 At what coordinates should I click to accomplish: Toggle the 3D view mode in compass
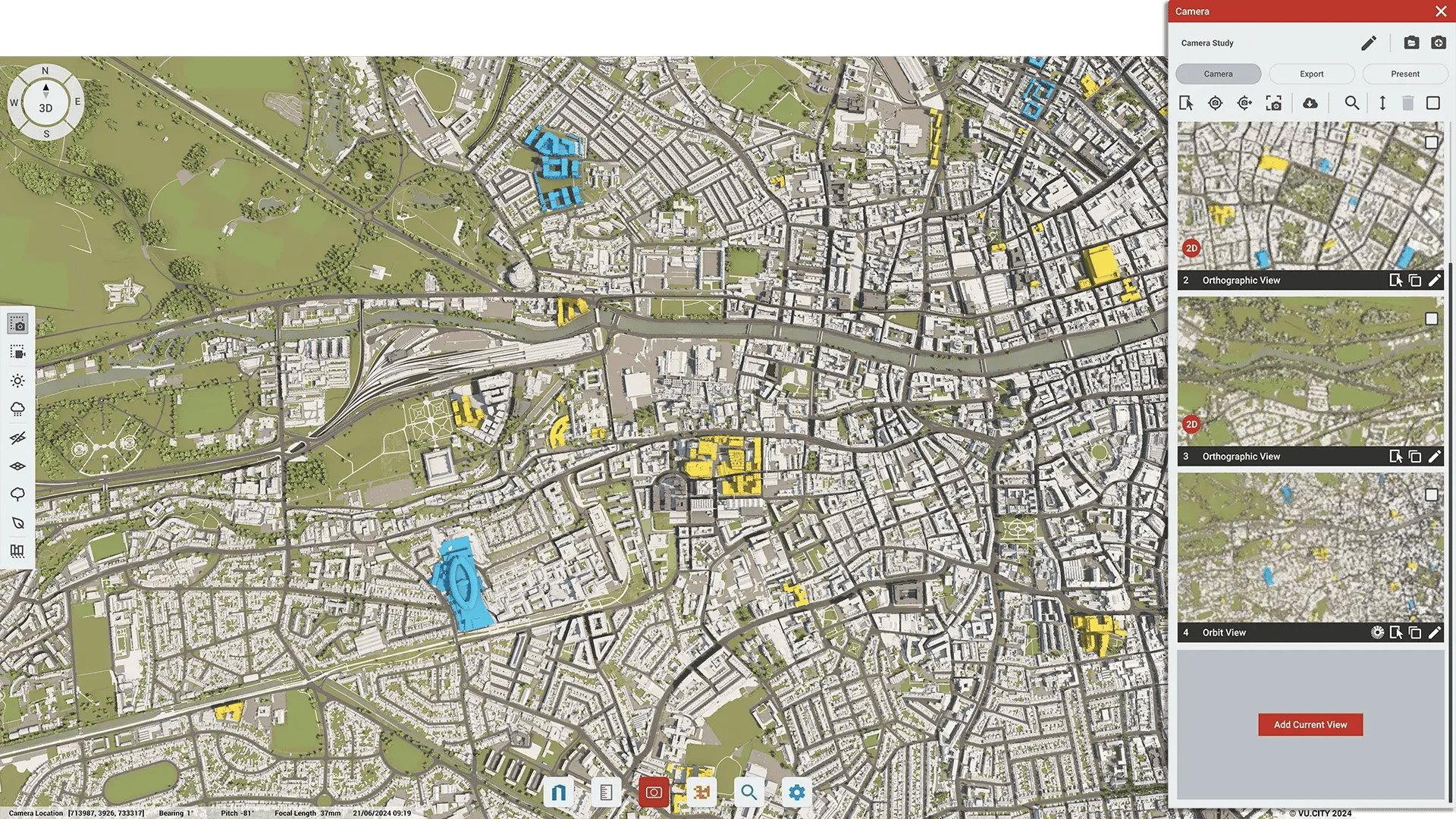tap(45, 108)
